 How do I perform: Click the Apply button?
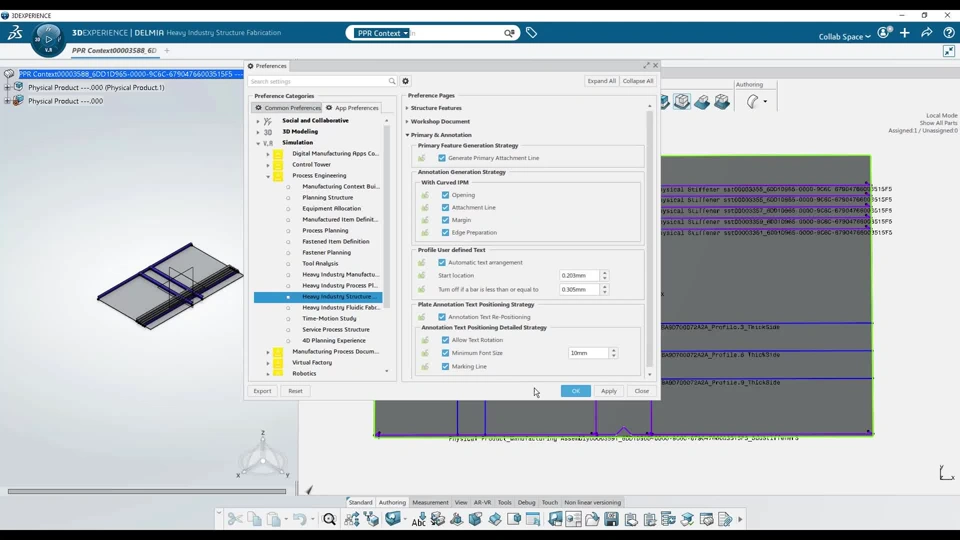click(x=609, y=391)
